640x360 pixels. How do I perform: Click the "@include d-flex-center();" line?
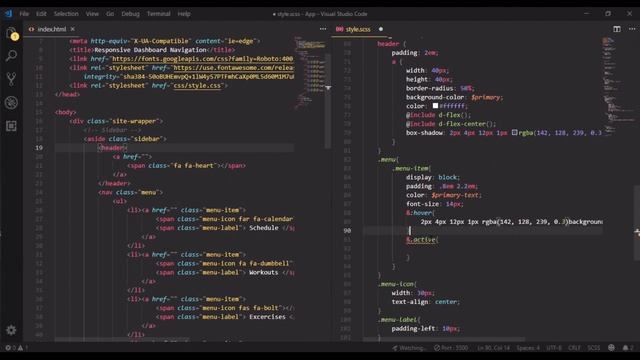[451, 124]
